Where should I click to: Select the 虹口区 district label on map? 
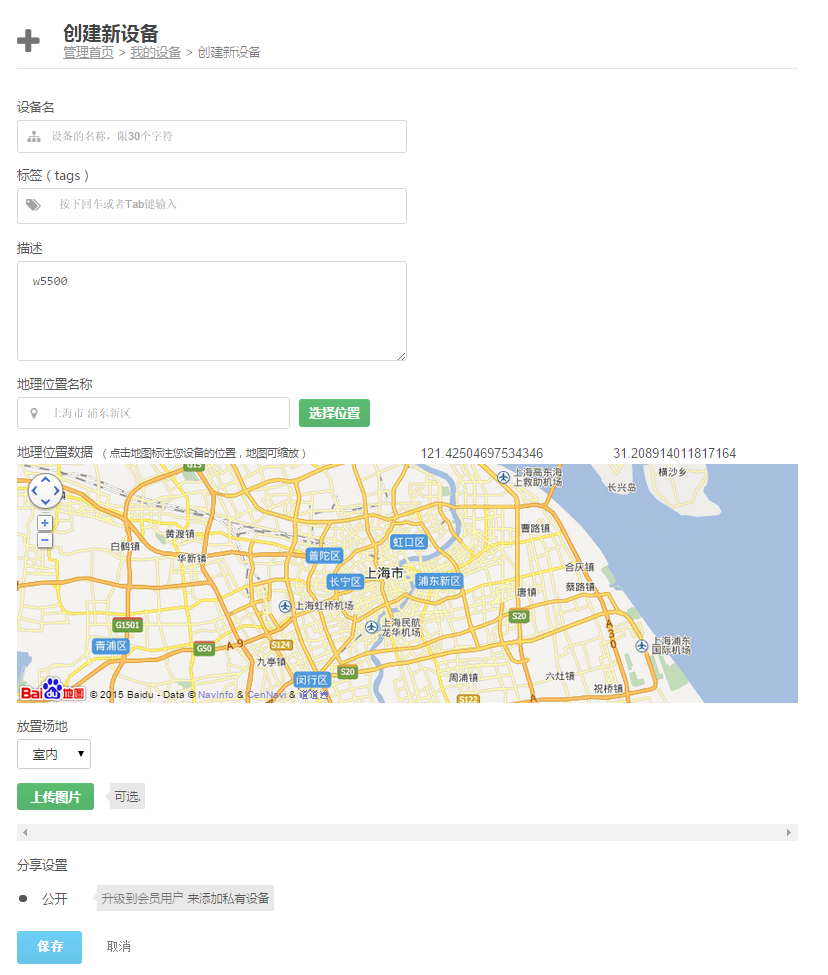point(409,542)
